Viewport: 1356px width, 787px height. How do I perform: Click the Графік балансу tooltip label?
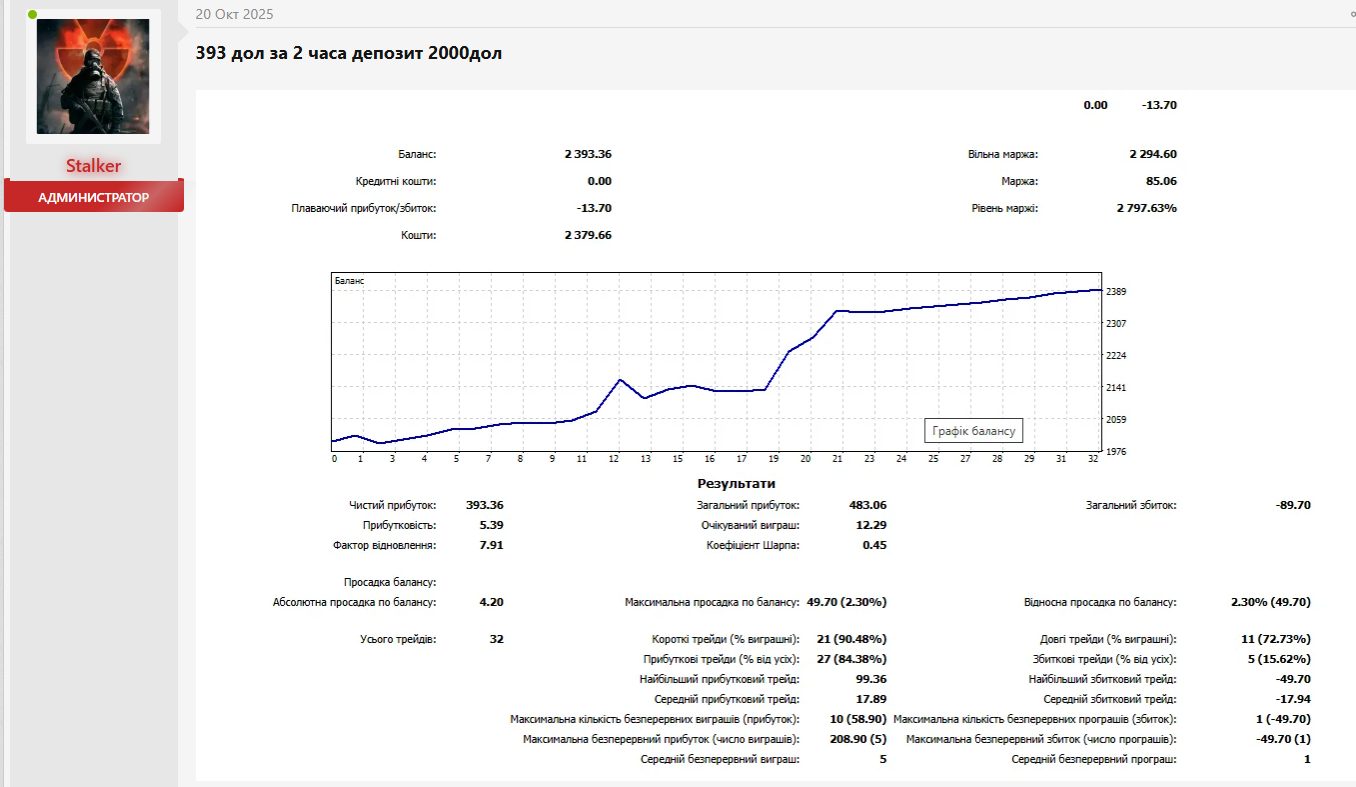coord(973,431)
